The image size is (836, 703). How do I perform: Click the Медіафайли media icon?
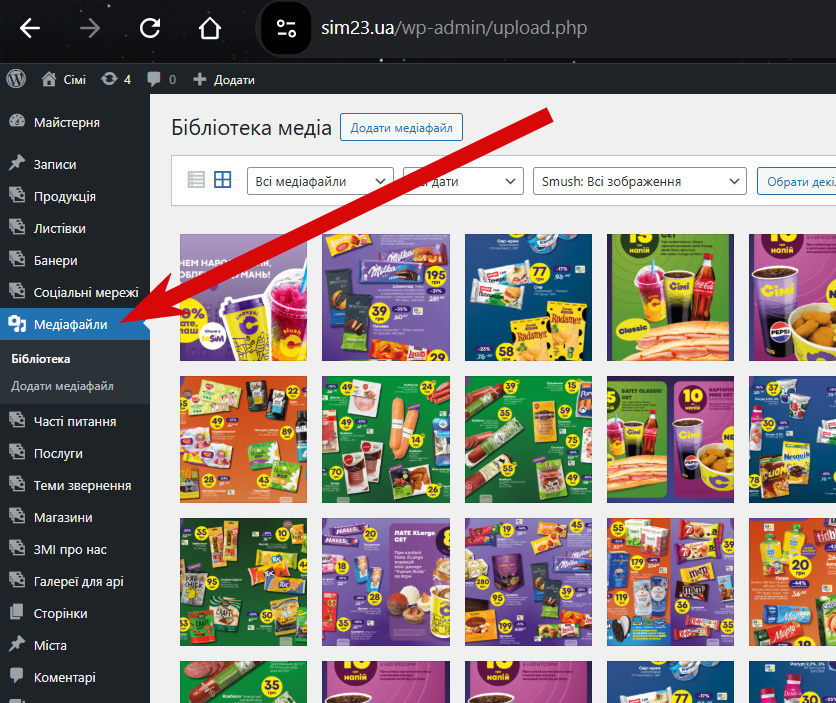[x=17, y=324]
